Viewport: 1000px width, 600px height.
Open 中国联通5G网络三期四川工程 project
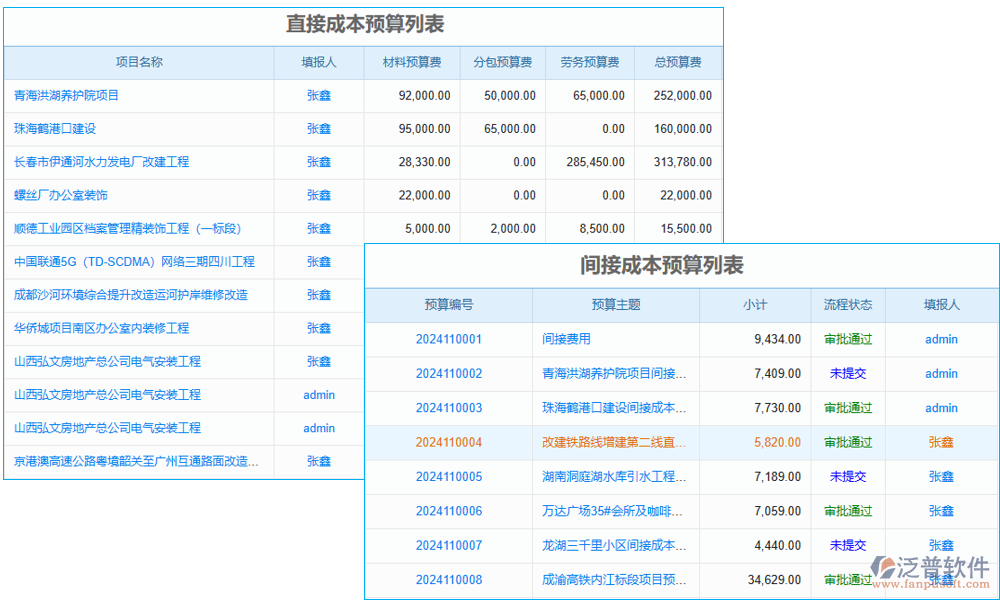[130, 261]
